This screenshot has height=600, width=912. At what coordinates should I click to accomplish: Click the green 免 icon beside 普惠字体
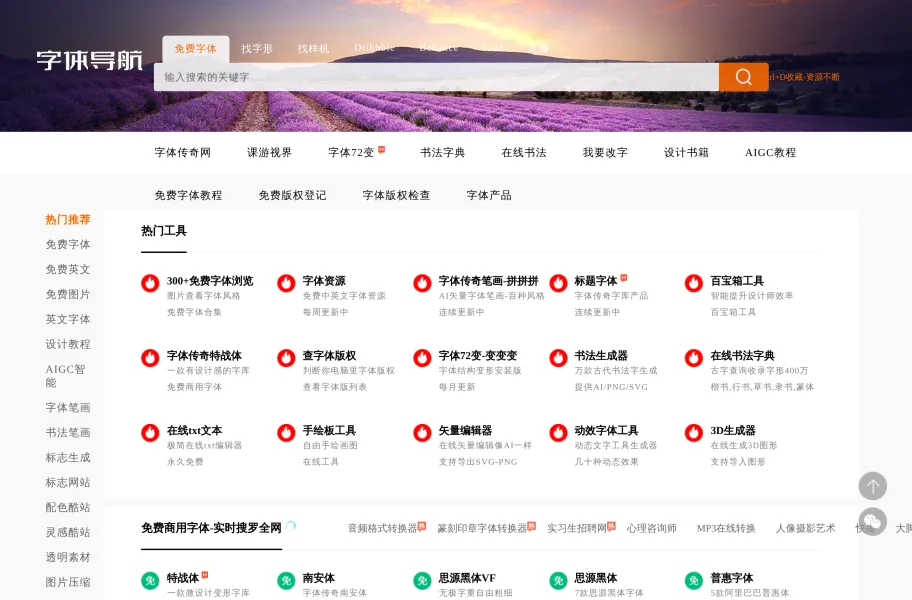click(x=694, y=581)
